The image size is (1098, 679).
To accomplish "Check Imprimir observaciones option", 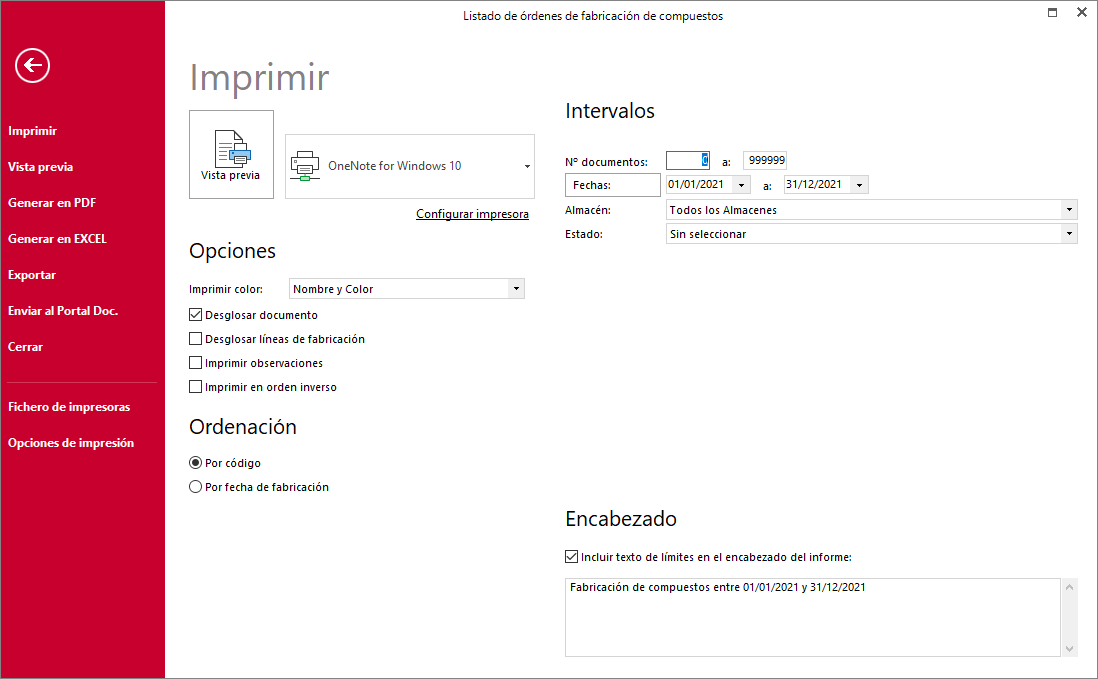I will [195, 363].
